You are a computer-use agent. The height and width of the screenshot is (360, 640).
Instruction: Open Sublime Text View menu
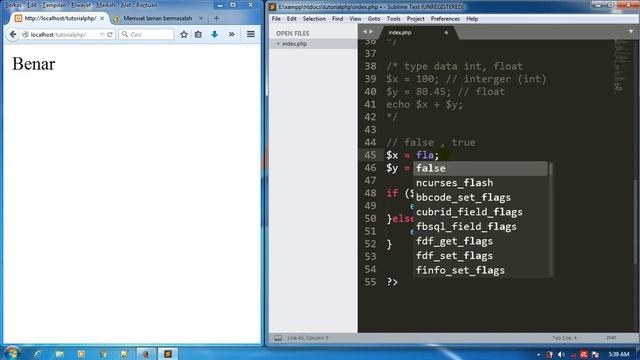[x=355, y=19]
